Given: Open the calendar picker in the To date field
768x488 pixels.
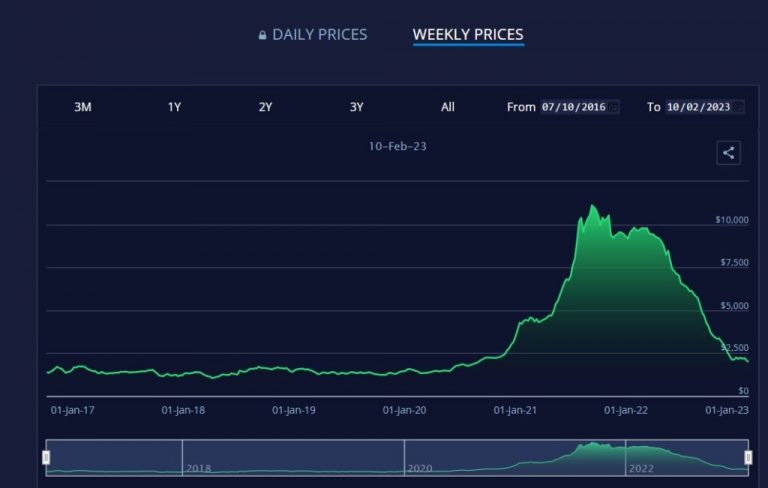Looking at the screenshot, I should click(739, 107).
